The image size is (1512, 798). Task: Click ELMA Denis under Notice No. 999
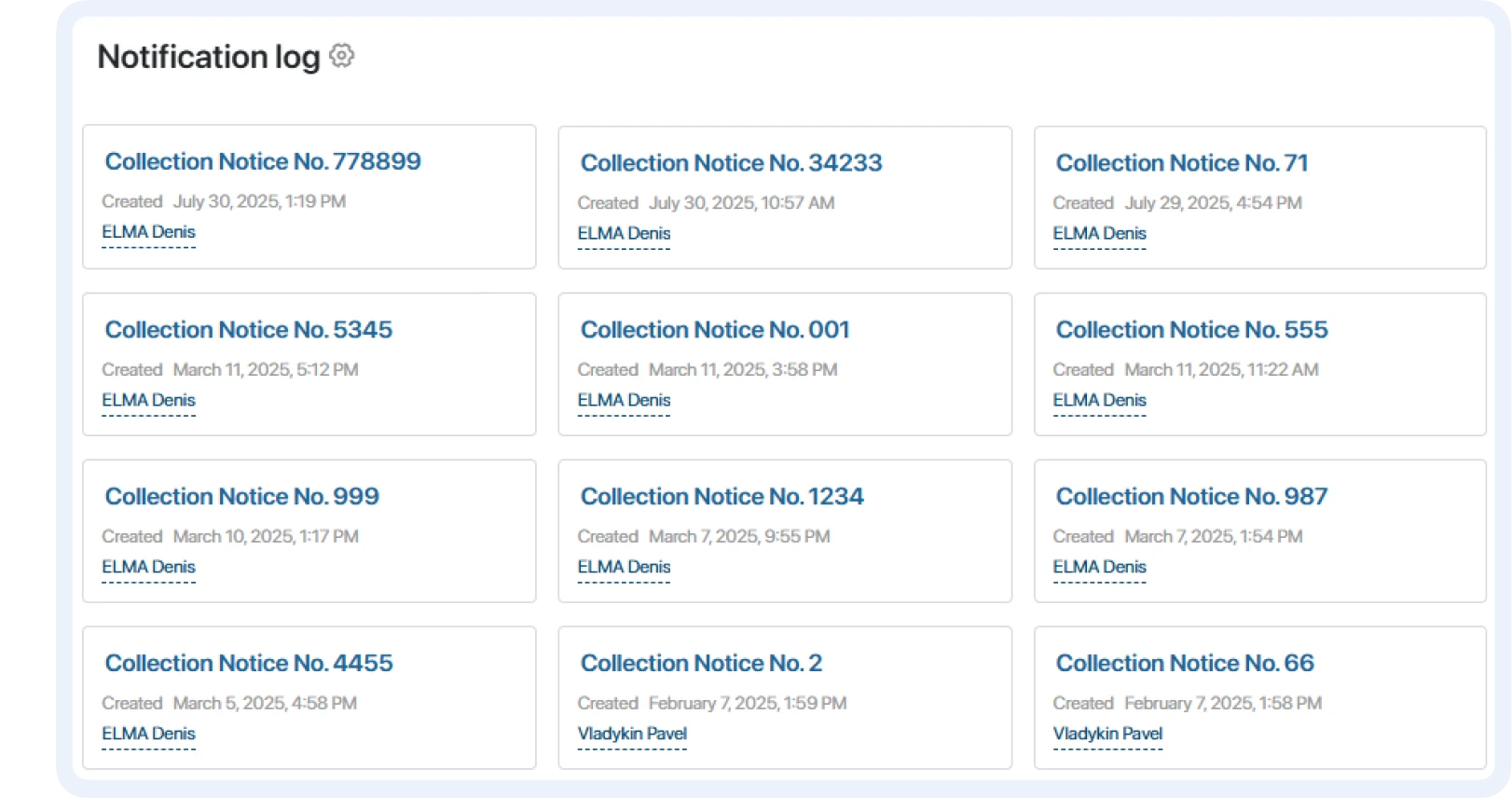(148, 568)
